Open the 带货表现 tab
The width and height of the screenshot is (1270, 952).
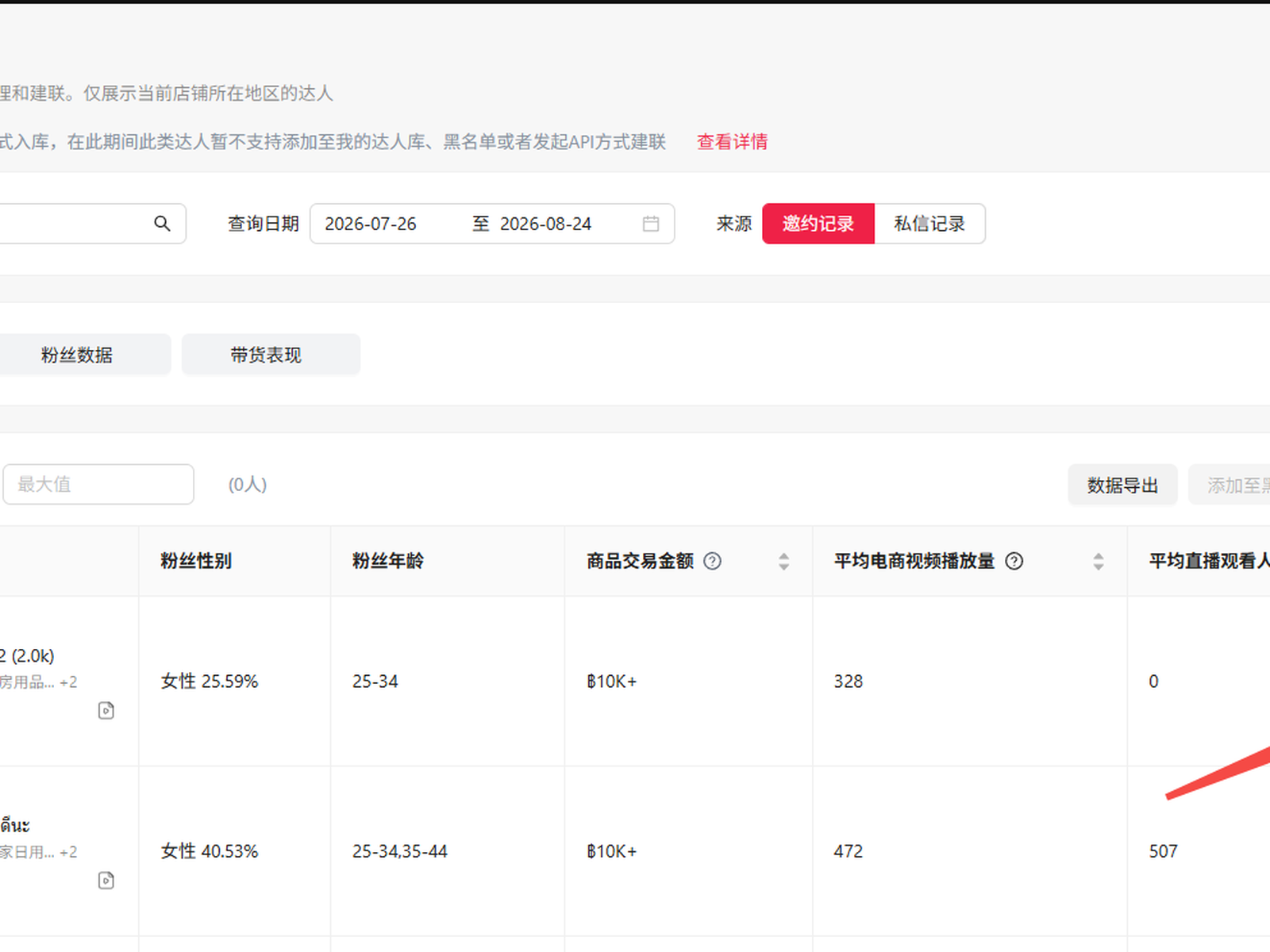[271, 355]
